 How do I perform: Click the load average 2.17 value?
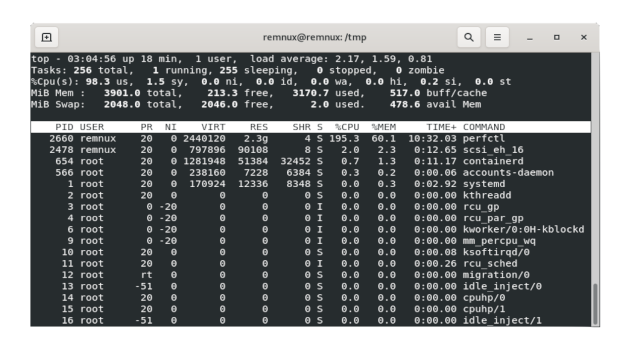pyautogui.click(x=347, y=59)
